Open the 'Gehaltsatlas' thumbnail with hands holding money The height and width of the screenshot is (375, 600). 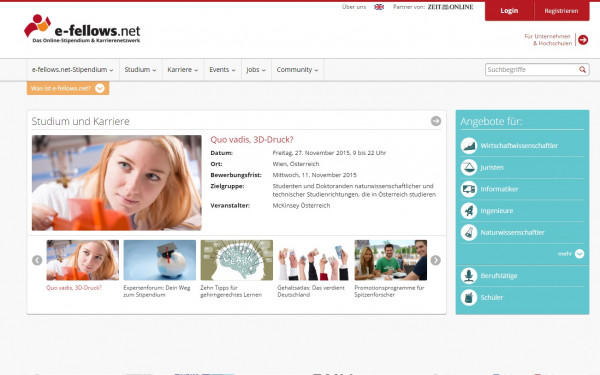click(x=313, y=260)
